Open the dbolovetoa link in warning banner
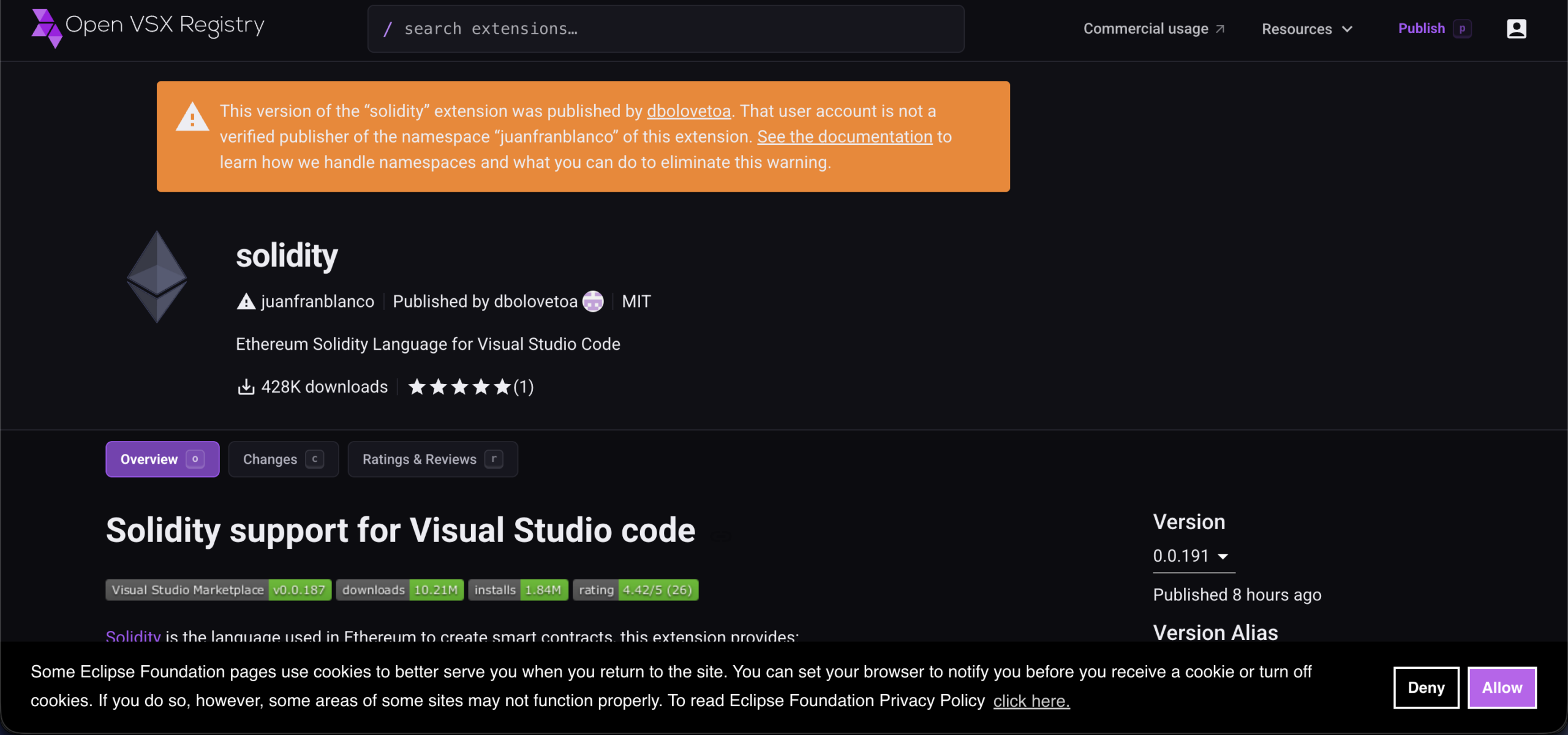The width and height of the screenshot is (1568, 735). point(688,111)
